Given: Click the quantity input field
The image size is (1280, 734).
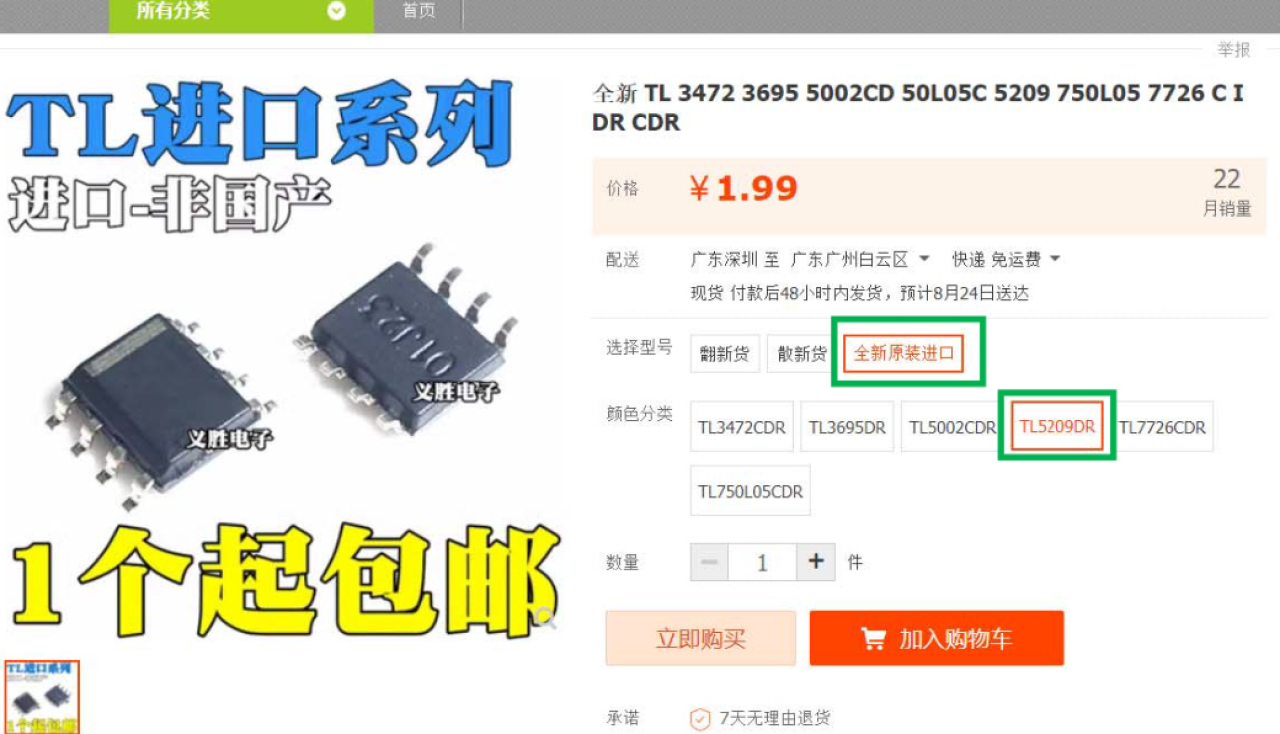Looking at the screenshot, I should coord(762,562).
